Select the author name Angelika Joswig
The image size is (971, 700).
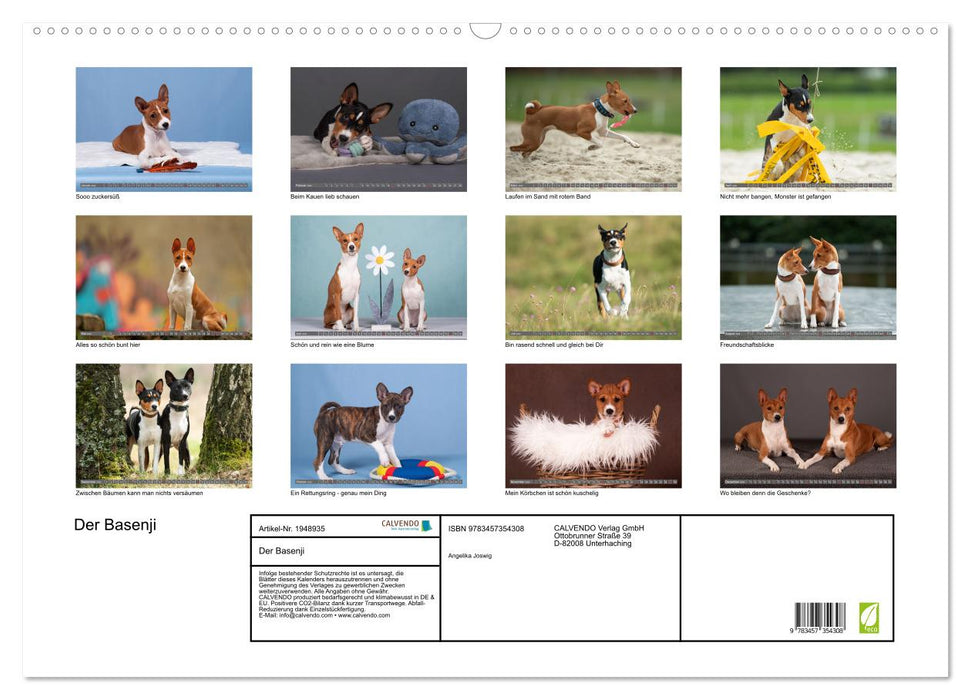[x=470, y=554]
